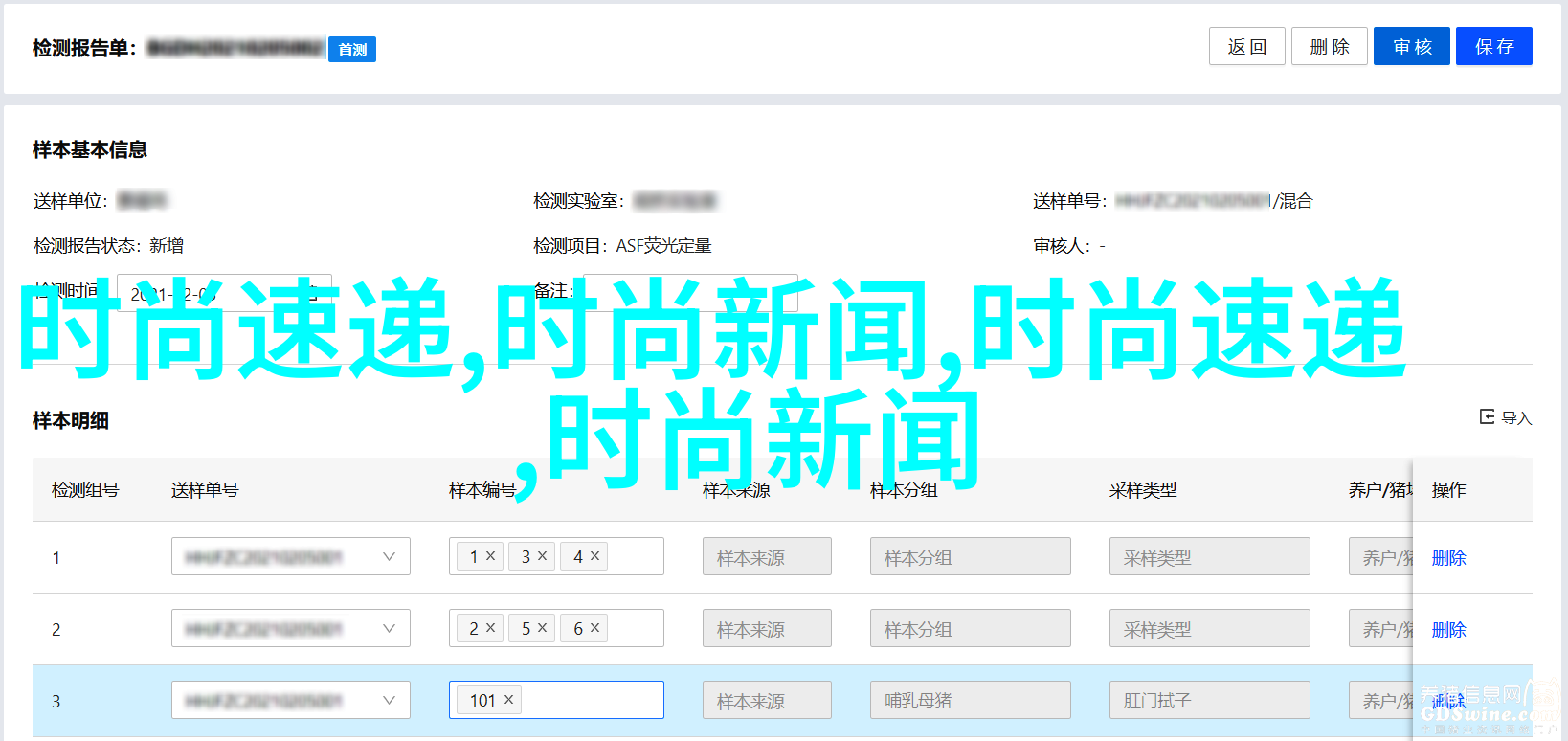Remove sample tag 2 in row 2

coord(491,627)
